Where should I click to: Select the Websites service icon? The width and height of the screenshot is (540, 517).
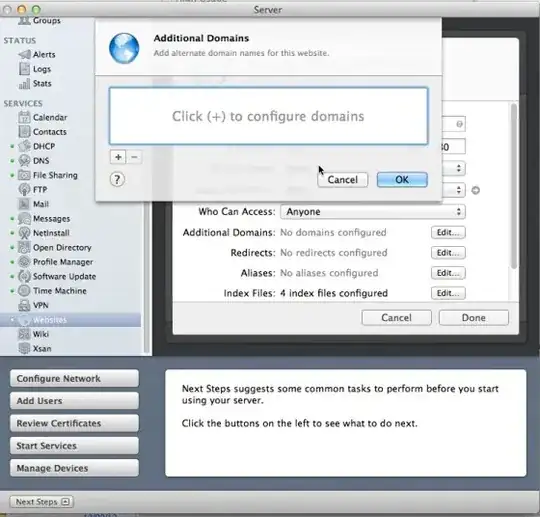[x=24, y=320]
